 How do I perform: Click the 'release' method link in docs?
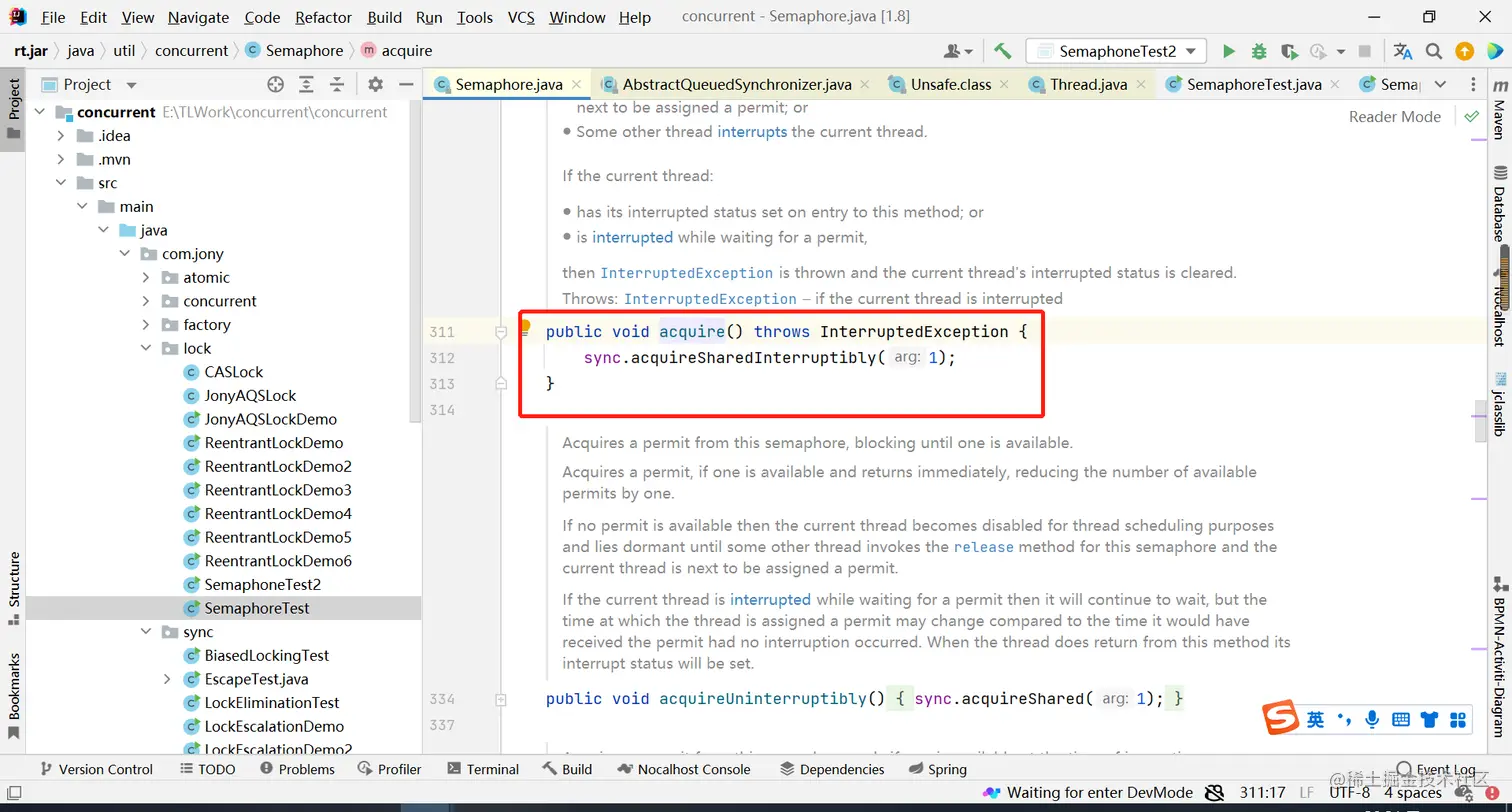pos(984,547)
